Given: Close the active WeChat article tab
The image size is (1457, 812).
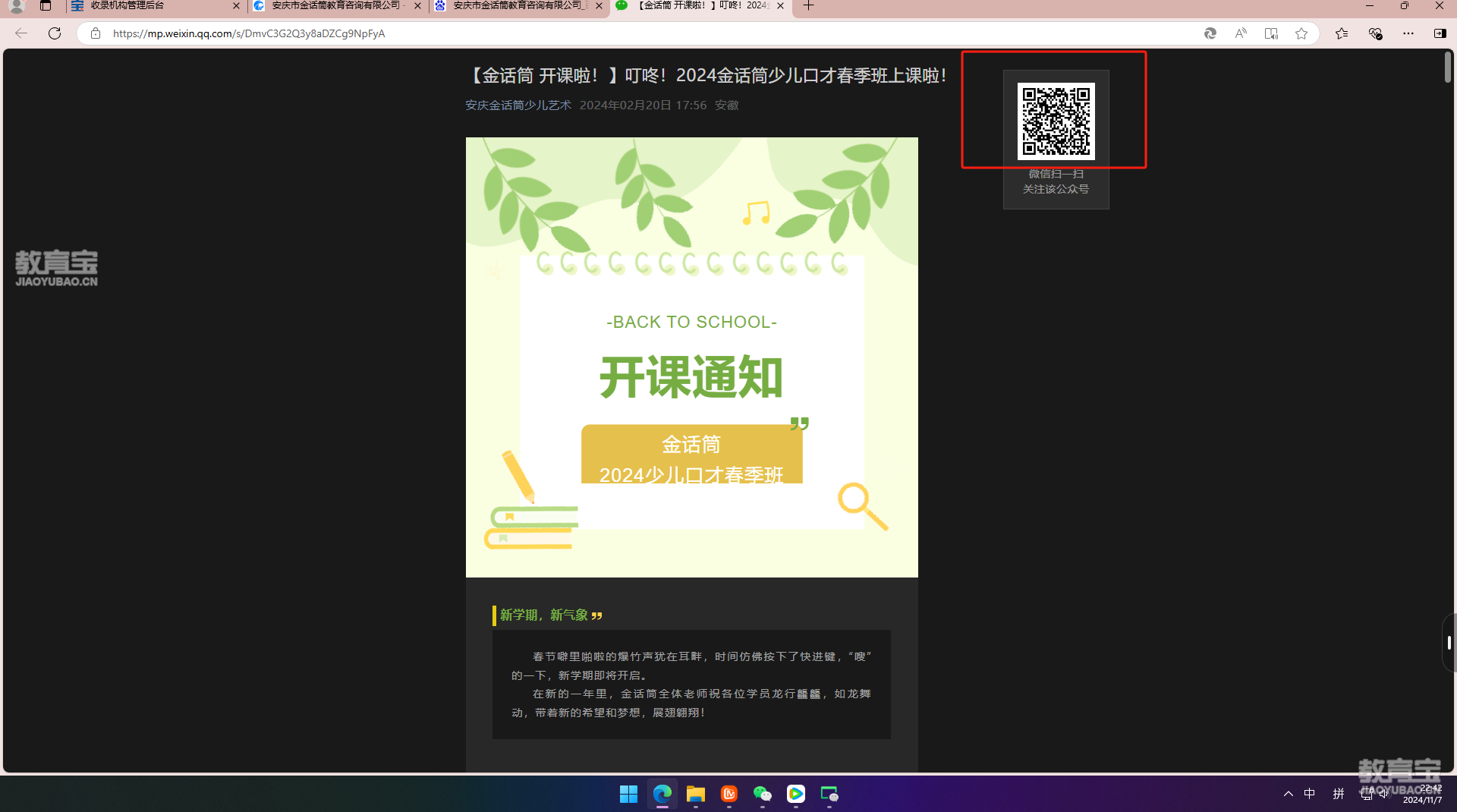Looking at the screenshot, I should (780, 6).
